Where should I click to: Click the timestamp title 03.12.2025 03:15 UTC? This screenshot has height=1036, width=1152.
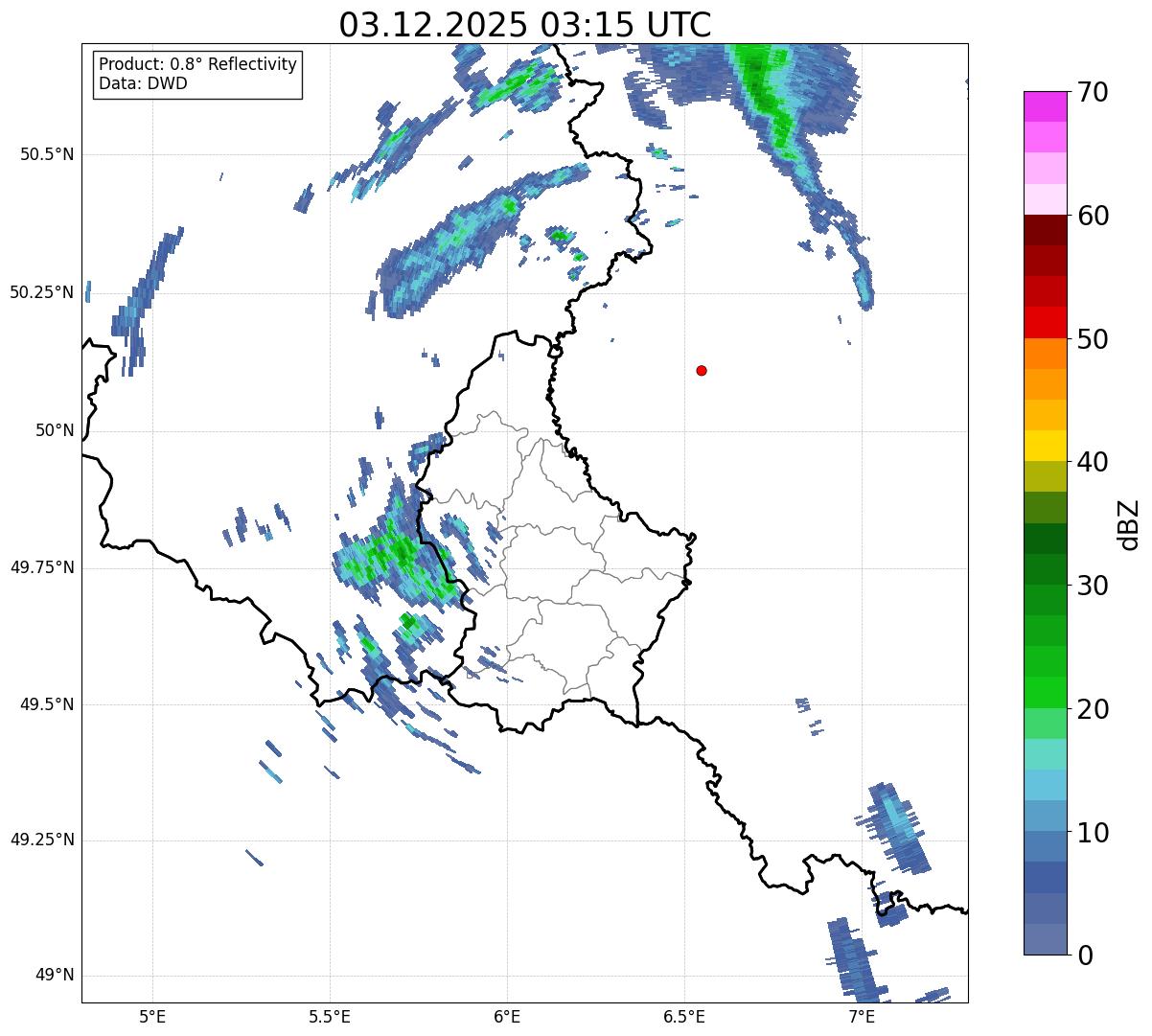pyautogui.click(x=524, y=25)
